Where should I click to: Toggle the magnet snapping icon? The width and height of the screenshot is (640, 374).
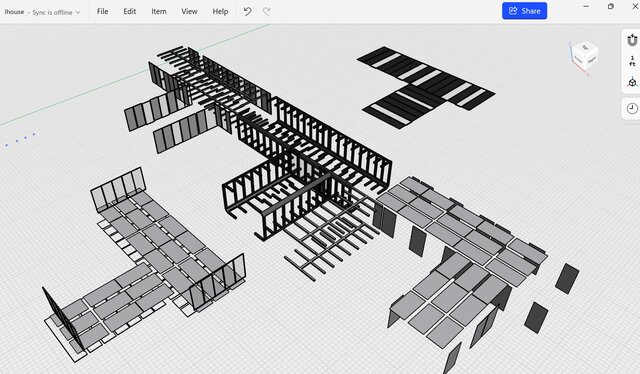[632, 40]
